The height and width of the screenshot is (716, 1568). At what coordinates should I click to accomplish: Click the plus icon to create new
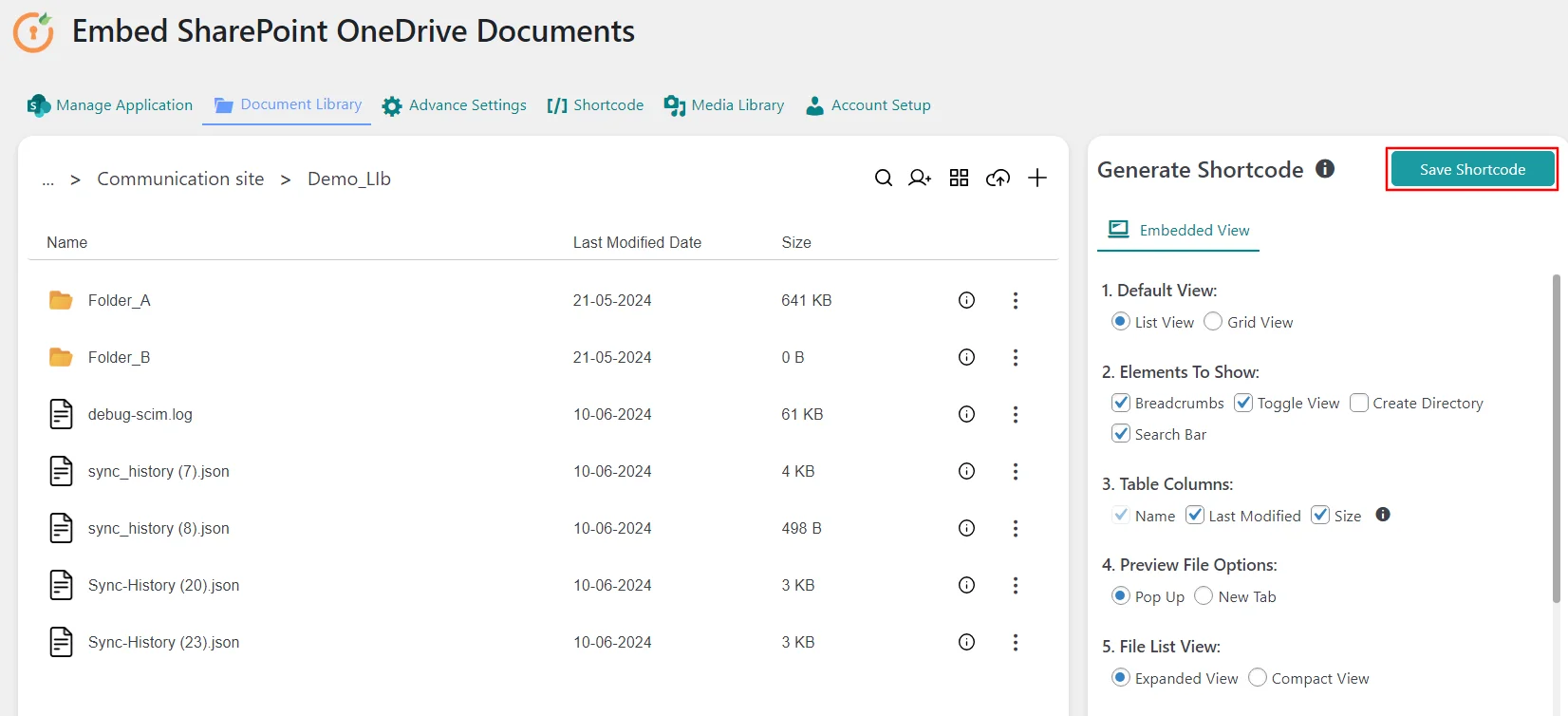point(1037,178)
